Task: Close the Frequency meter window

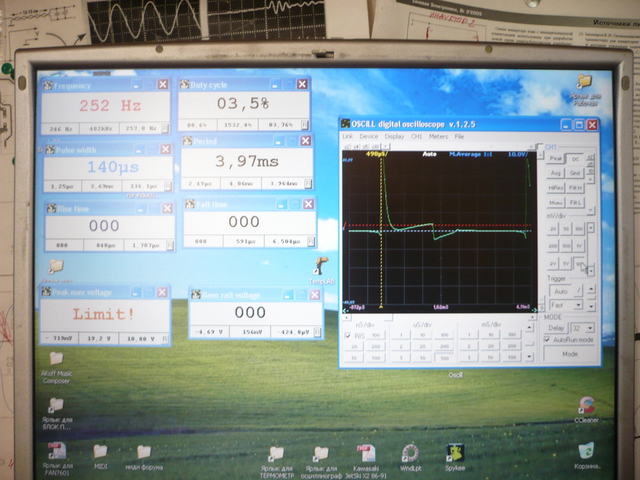Action: pyautogui.click(x=163, y=84)
